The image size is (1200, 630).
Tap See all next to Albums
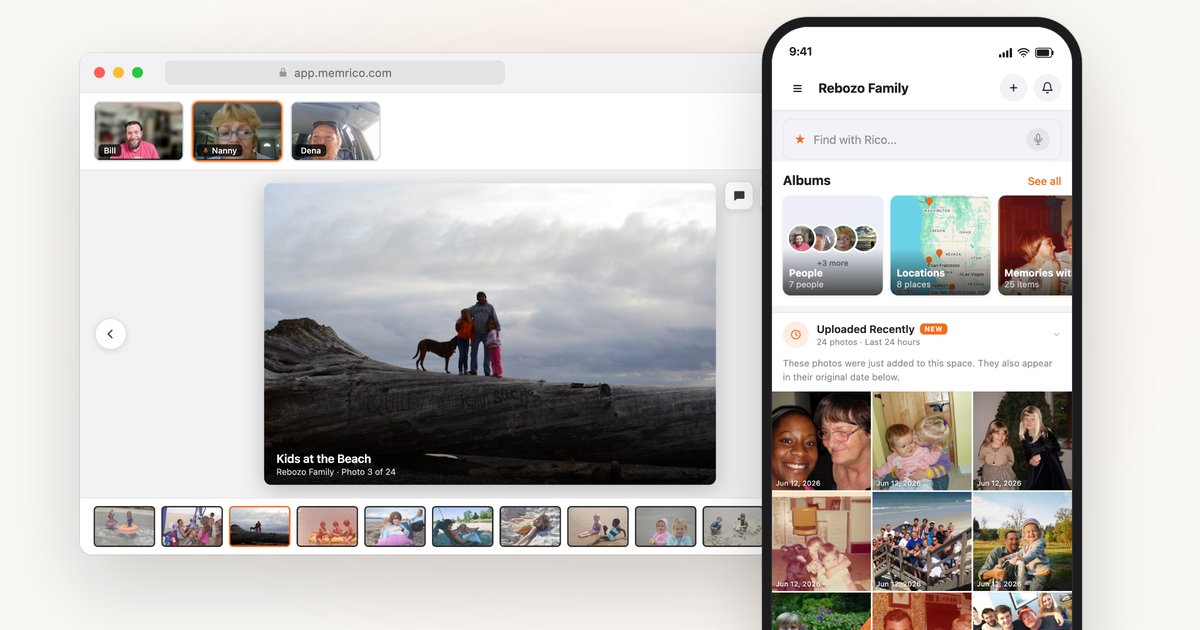1044,181
